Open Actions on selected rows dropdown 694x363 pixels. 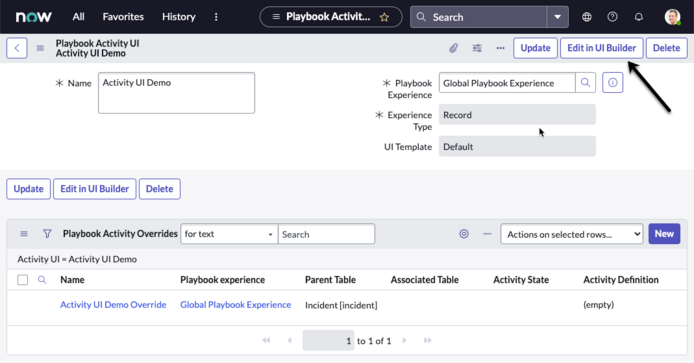coord(572,234)
